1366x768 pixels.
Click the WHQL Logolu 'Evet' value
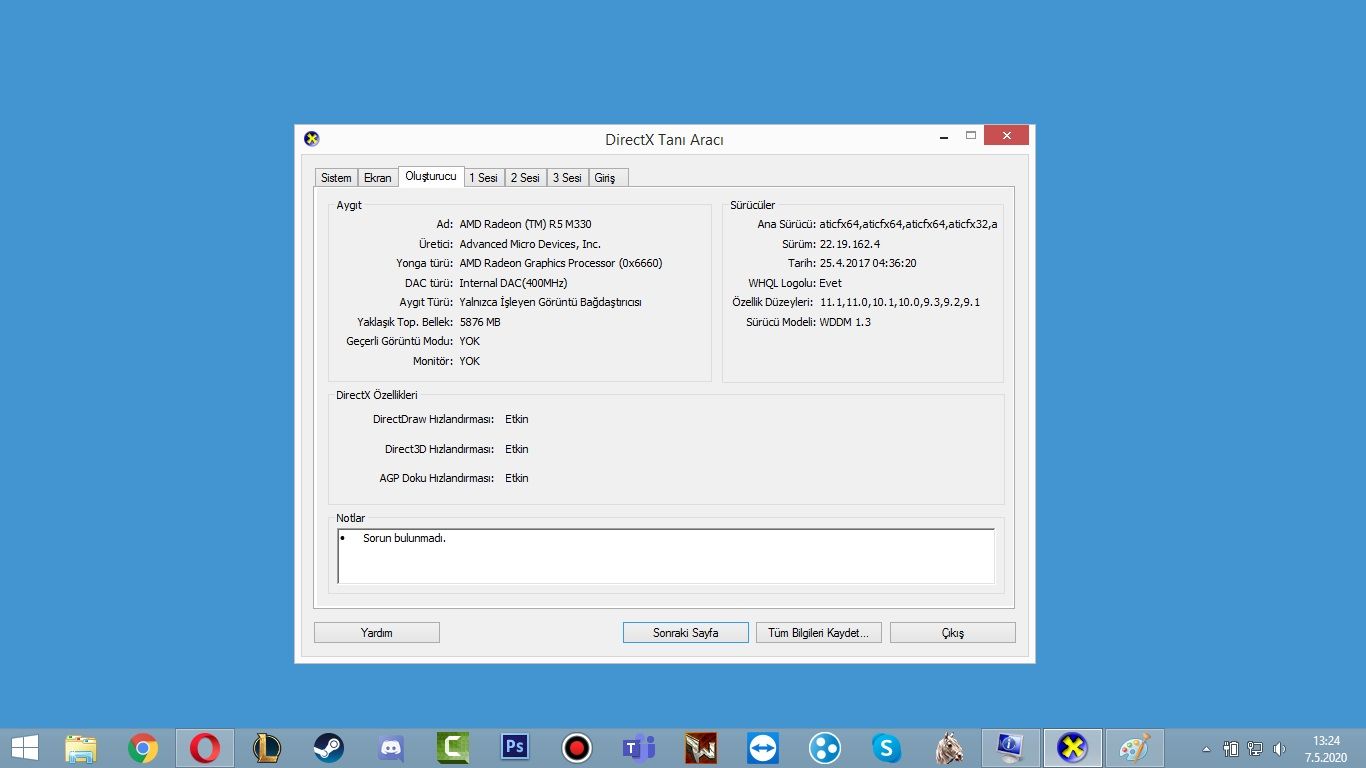(831, 283)
